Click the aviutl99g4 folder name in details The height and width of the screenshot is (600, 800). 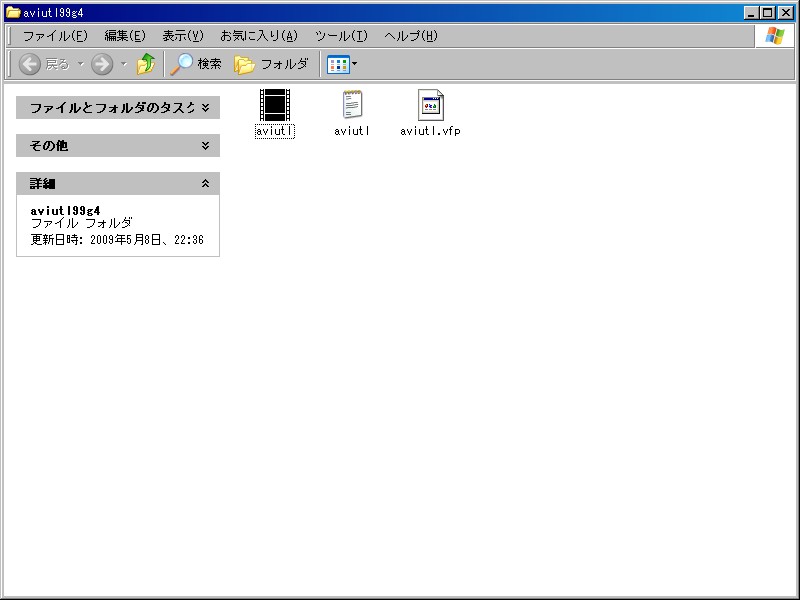click(x=65, y=211)
